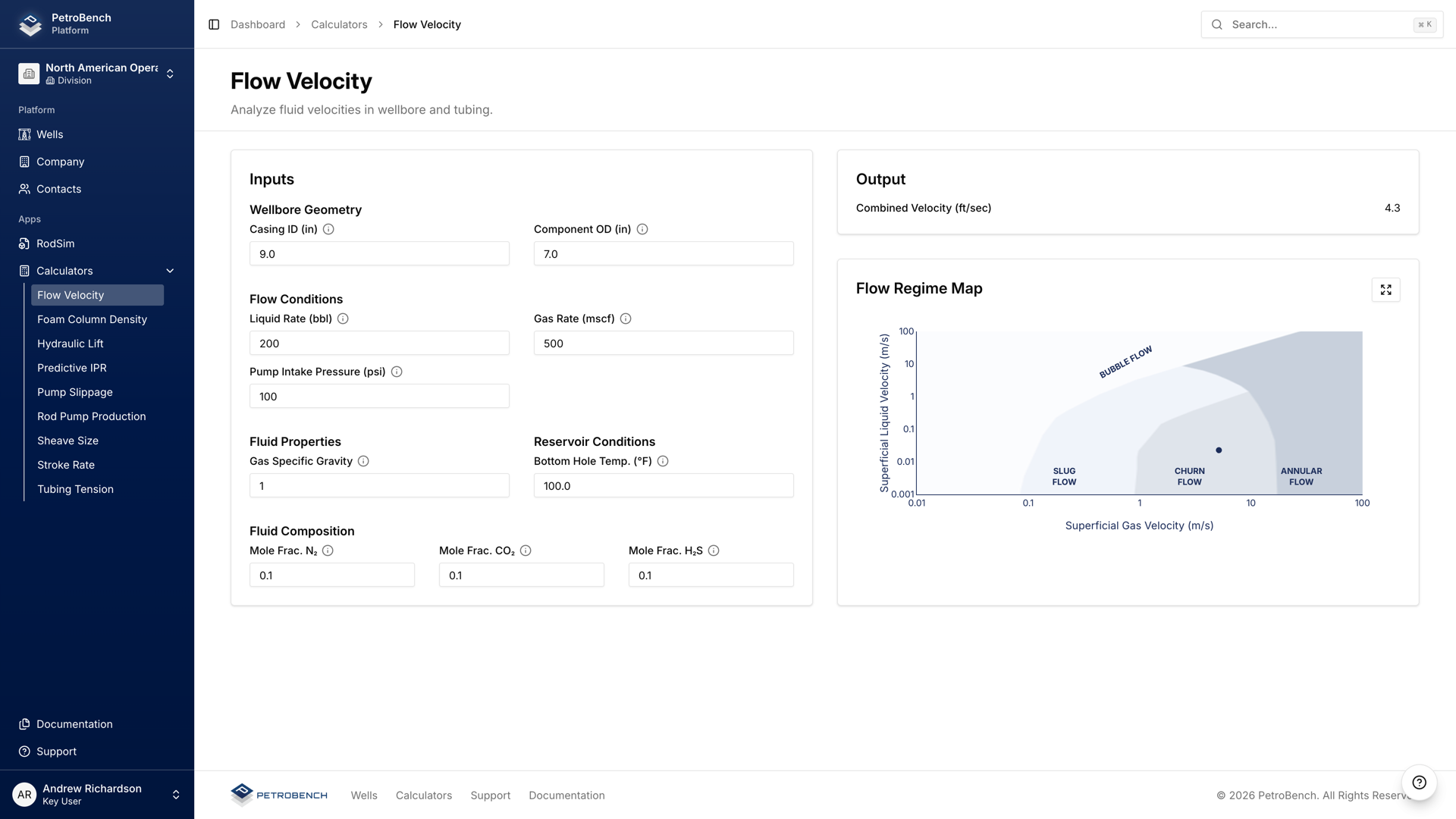Click the Pump Intake Pressure input field

pyautogui.click(x=379, y=396)
